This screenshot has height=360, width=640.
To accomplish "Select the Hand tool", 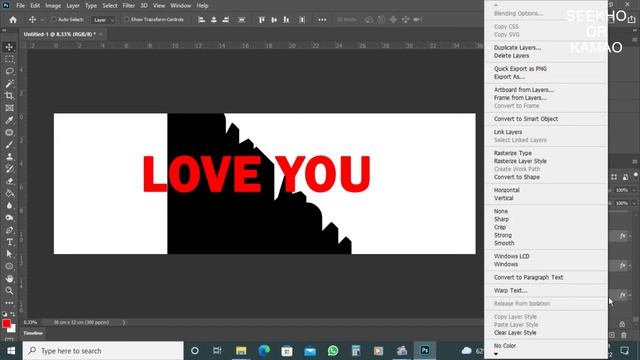I will point(9,278).
